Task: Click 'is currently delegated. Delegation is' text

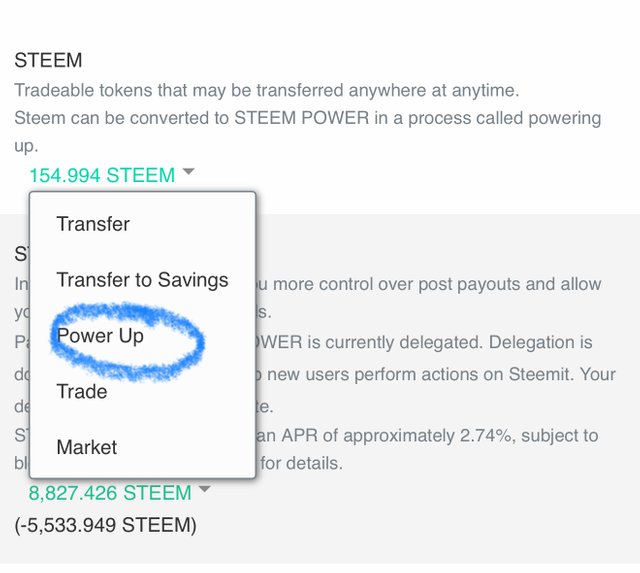Action: pos(450,342)
